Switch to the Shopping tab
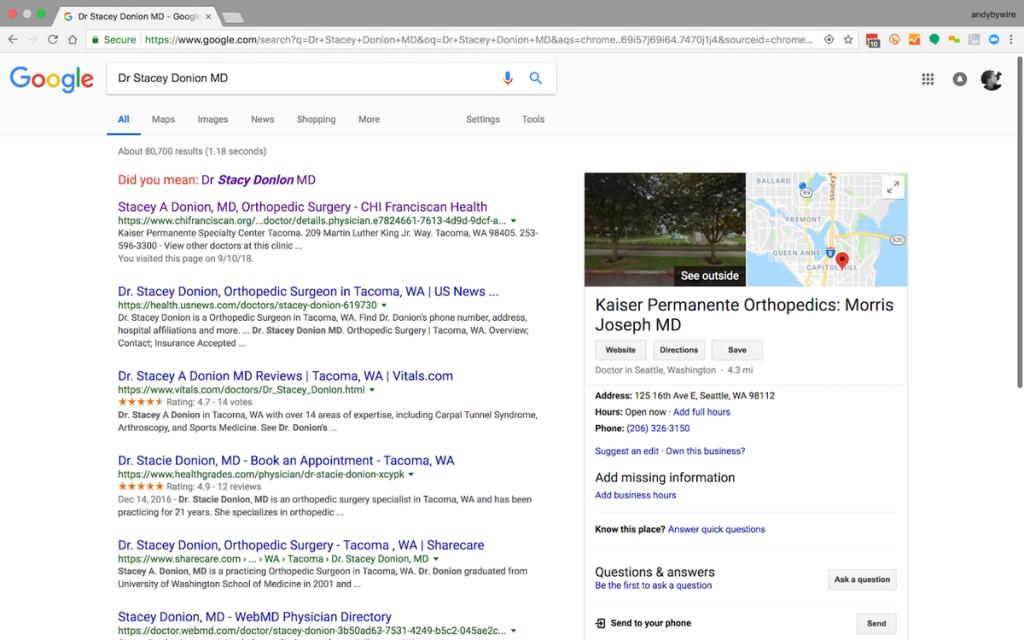Viewport: 1024px width, 640px height. tap(316, 120)
